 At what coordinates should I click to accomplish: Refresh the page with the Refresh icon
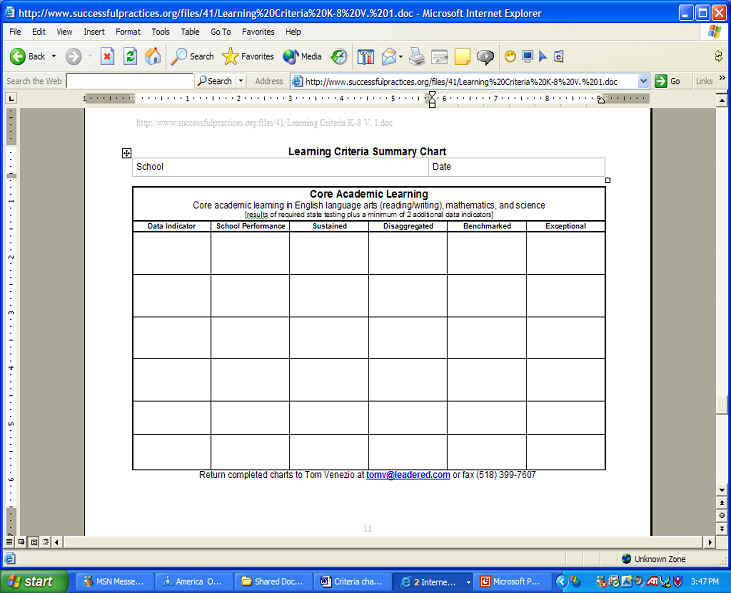pyautogui.click(x=130, y=57)
